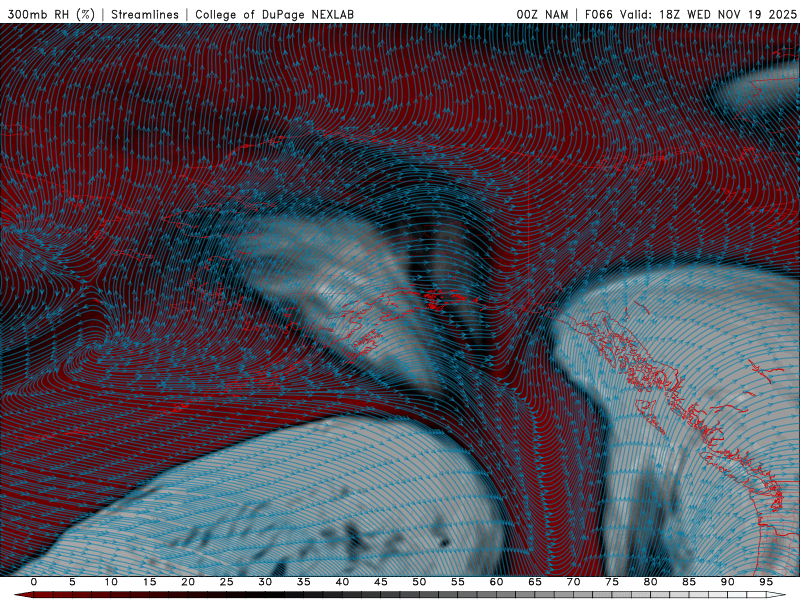This screenshot has width=800, height=600.
Task: Click the "300mb RH (%)" title text
Action: click(51, 14)
